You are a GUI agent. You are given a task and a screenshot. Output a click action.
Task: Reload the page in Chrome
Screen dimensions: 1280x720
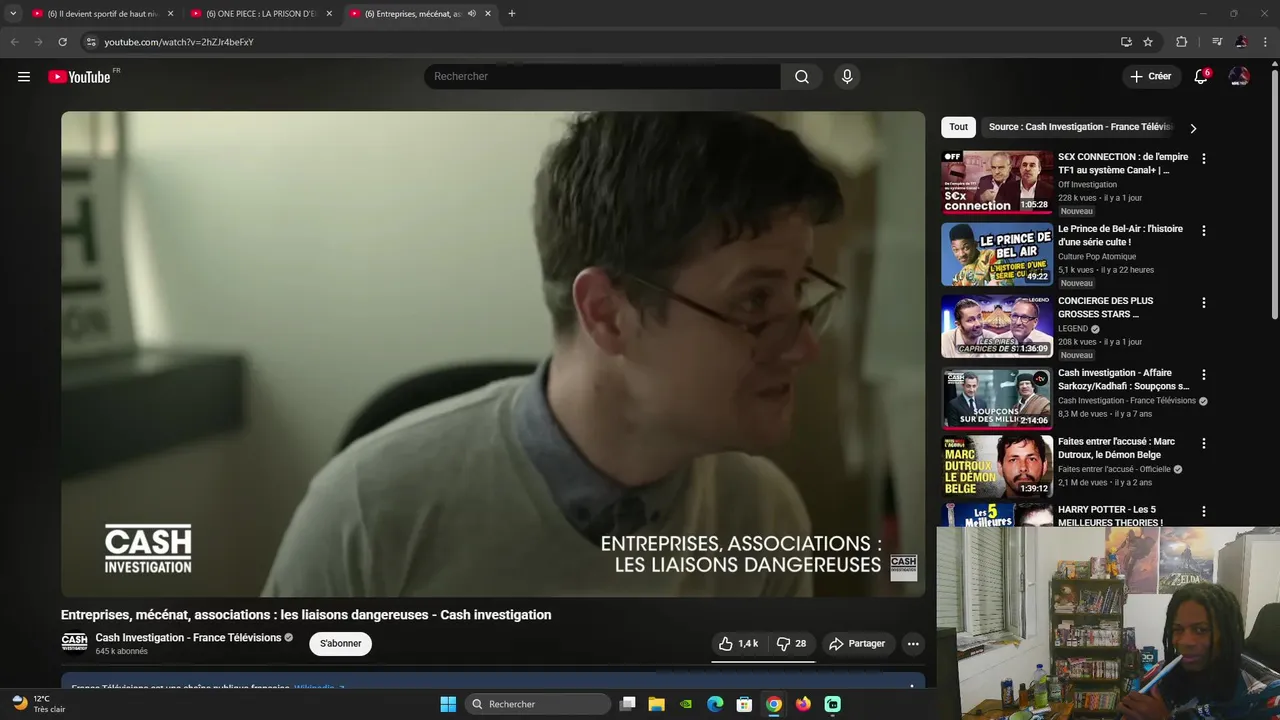[62, 42]
